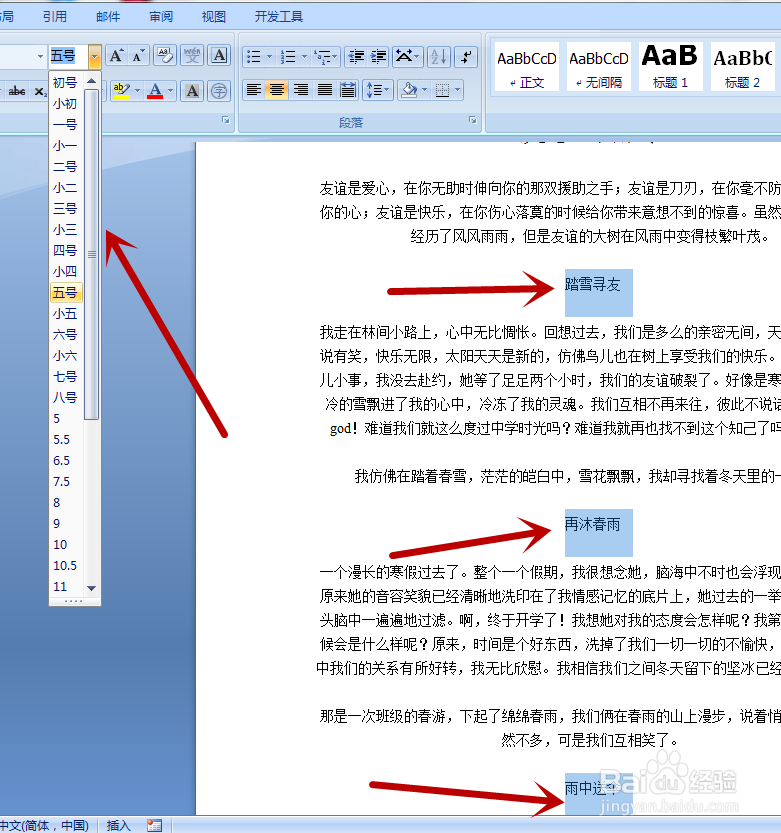Click language 中文(简体, 中国) status entry
781x833 pixels.
45,825
